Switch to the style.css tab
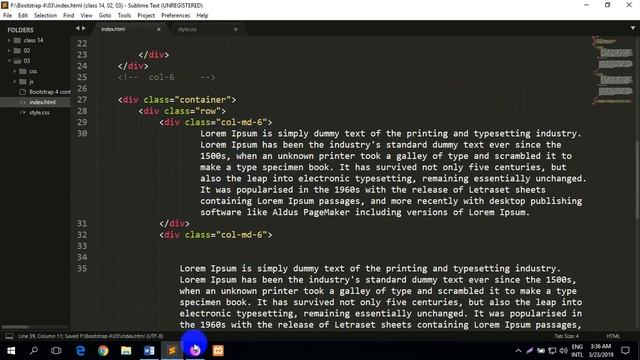Viewport: 640px width, 360px height. pyautogui.click(x=207, y=29)
